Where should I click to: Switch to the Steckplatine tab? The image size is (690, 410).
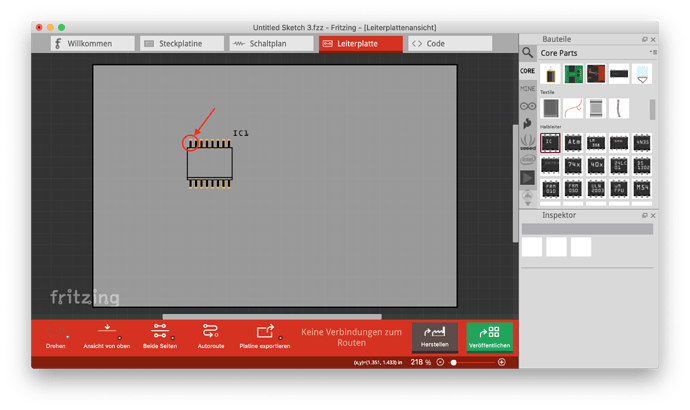[182, 44]
